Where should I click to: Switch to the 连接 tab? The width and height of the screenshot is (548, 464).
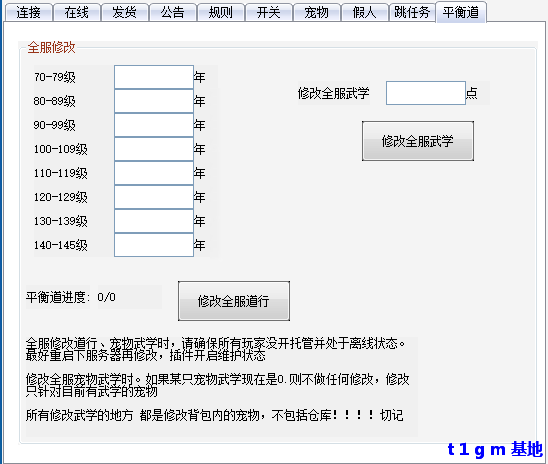29,13
